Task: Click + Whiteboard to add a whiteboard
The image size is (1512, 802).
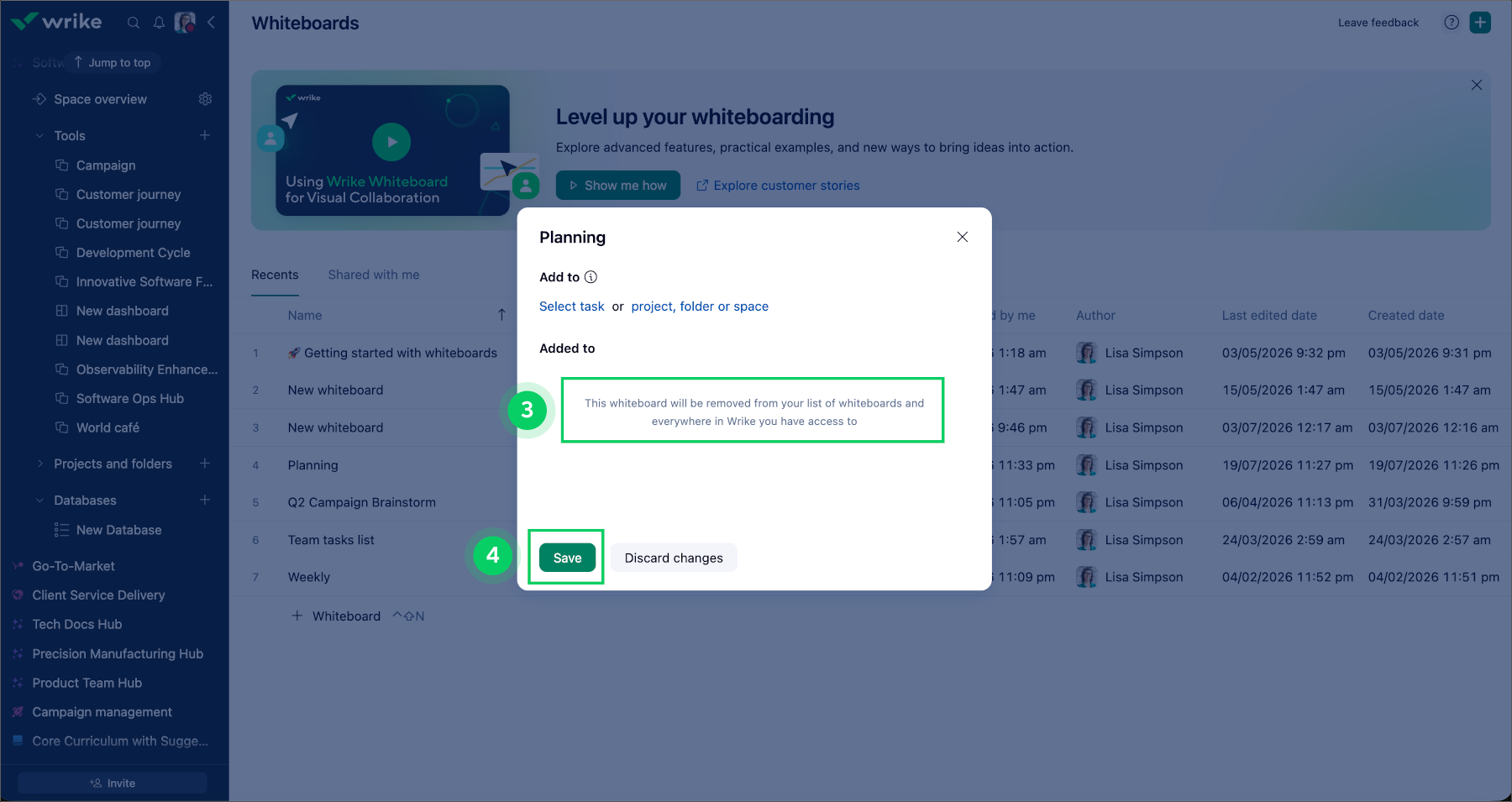Action: coord(336,616)
